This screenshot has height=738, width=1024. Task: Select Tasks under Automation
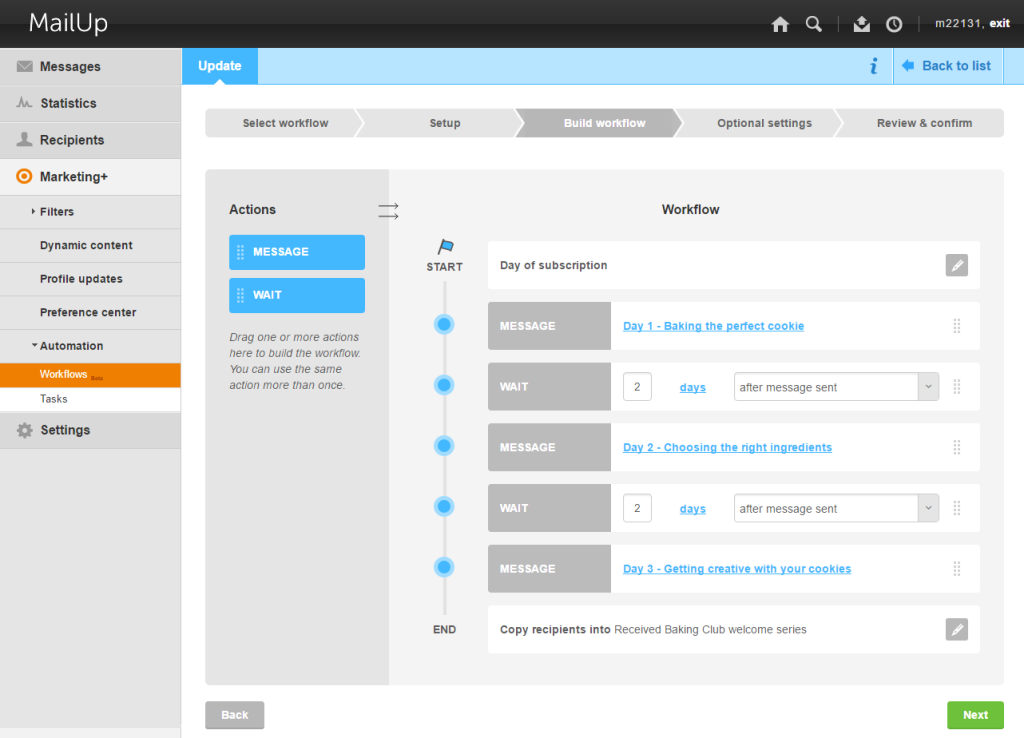[54, 399]
